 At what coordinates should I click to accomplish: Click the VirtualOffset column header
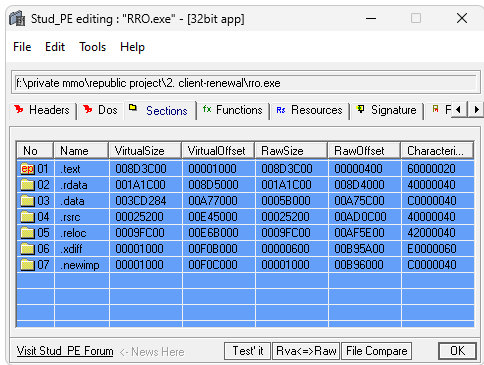click(x=218, y=151)
